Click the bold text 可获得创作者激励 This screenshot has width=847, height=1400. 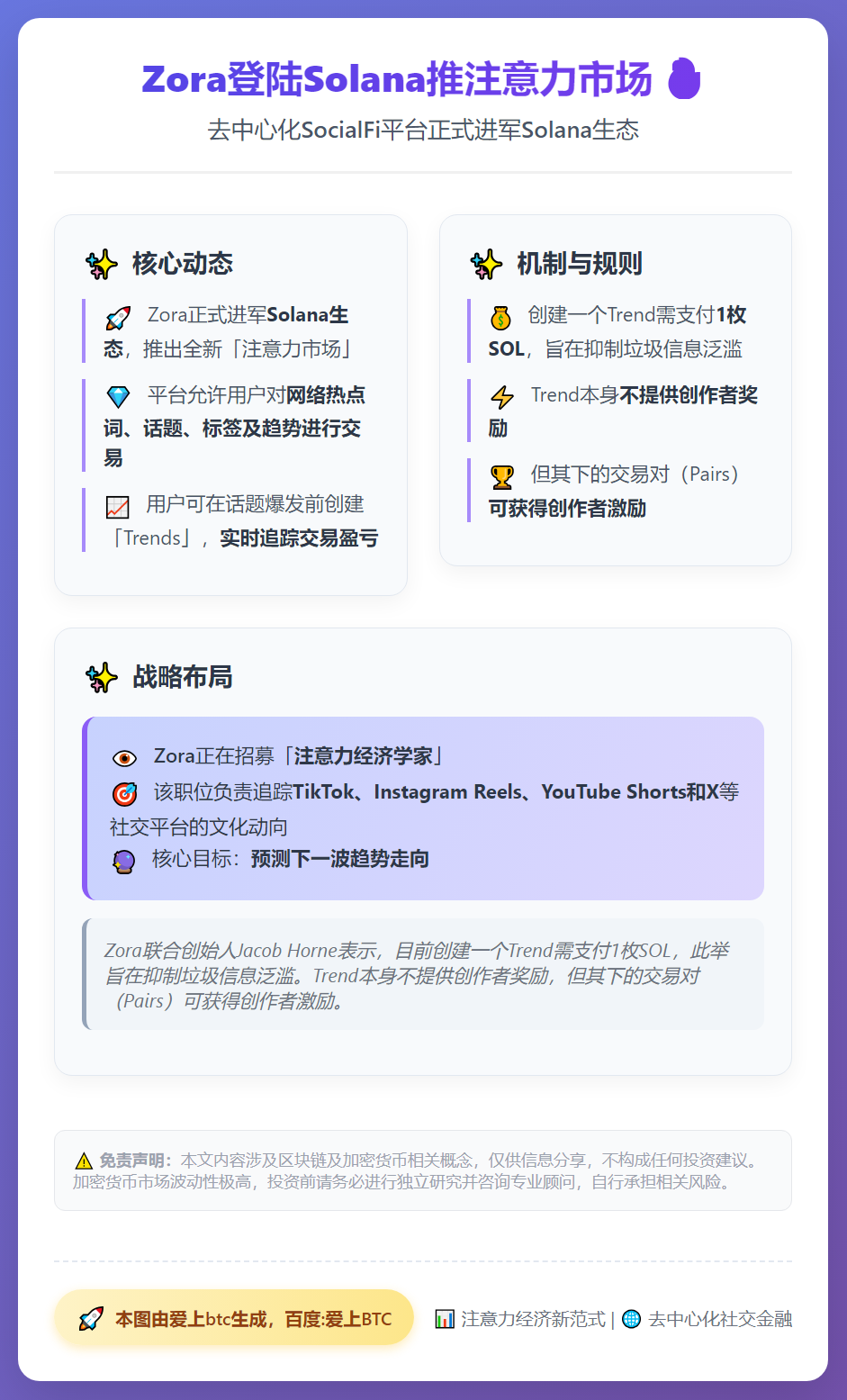(x=567, y=509)
